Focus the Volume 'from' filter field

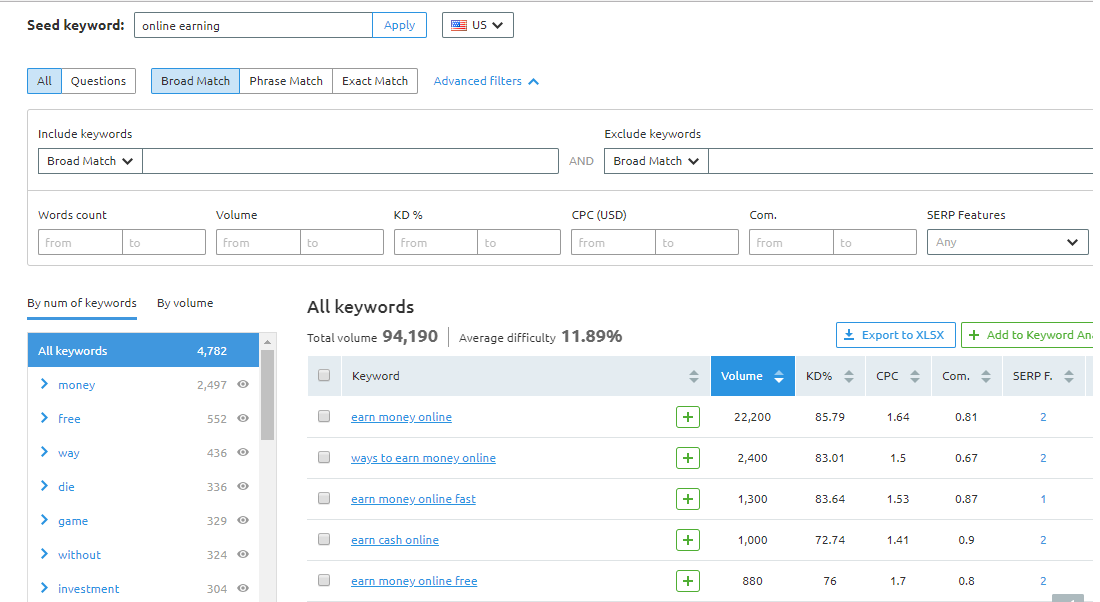[258, 242]
